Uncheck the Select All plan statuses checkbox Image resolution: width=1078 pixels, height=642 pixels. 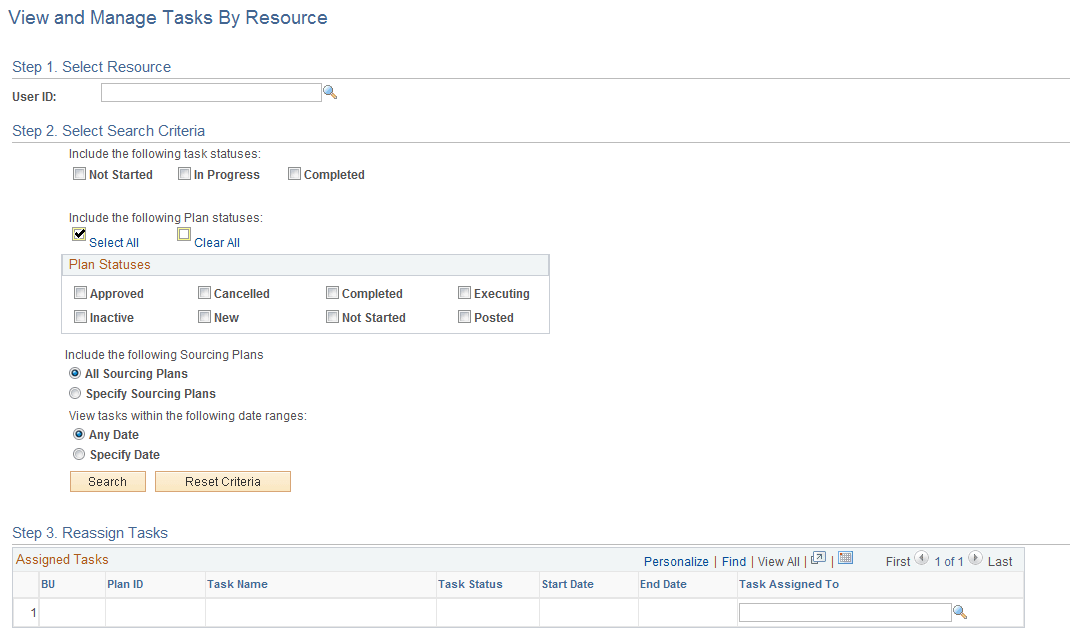[x=79, y=234]
